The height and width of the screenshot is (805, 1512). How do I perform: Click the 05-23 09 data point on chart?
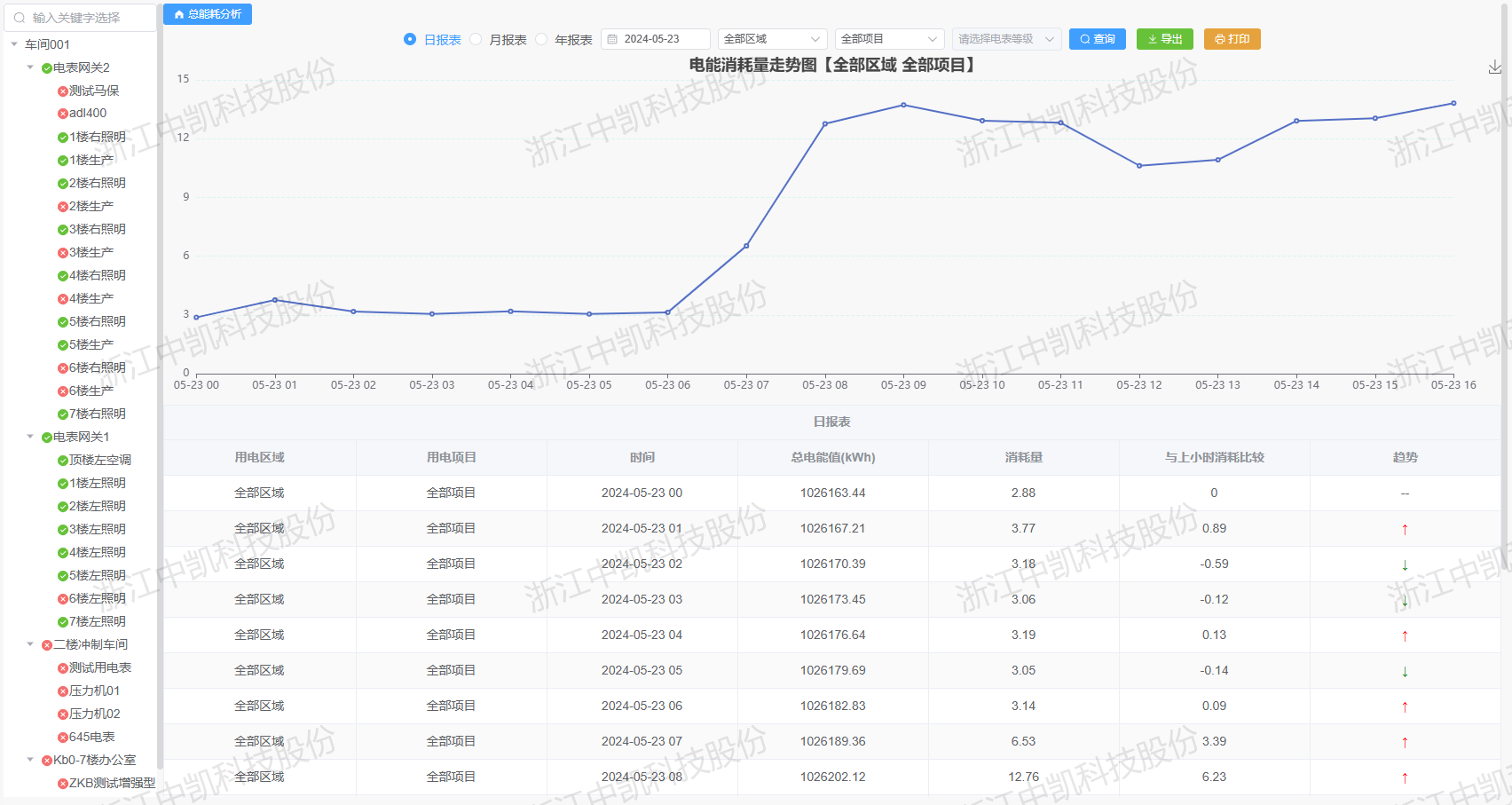(903, 105)
